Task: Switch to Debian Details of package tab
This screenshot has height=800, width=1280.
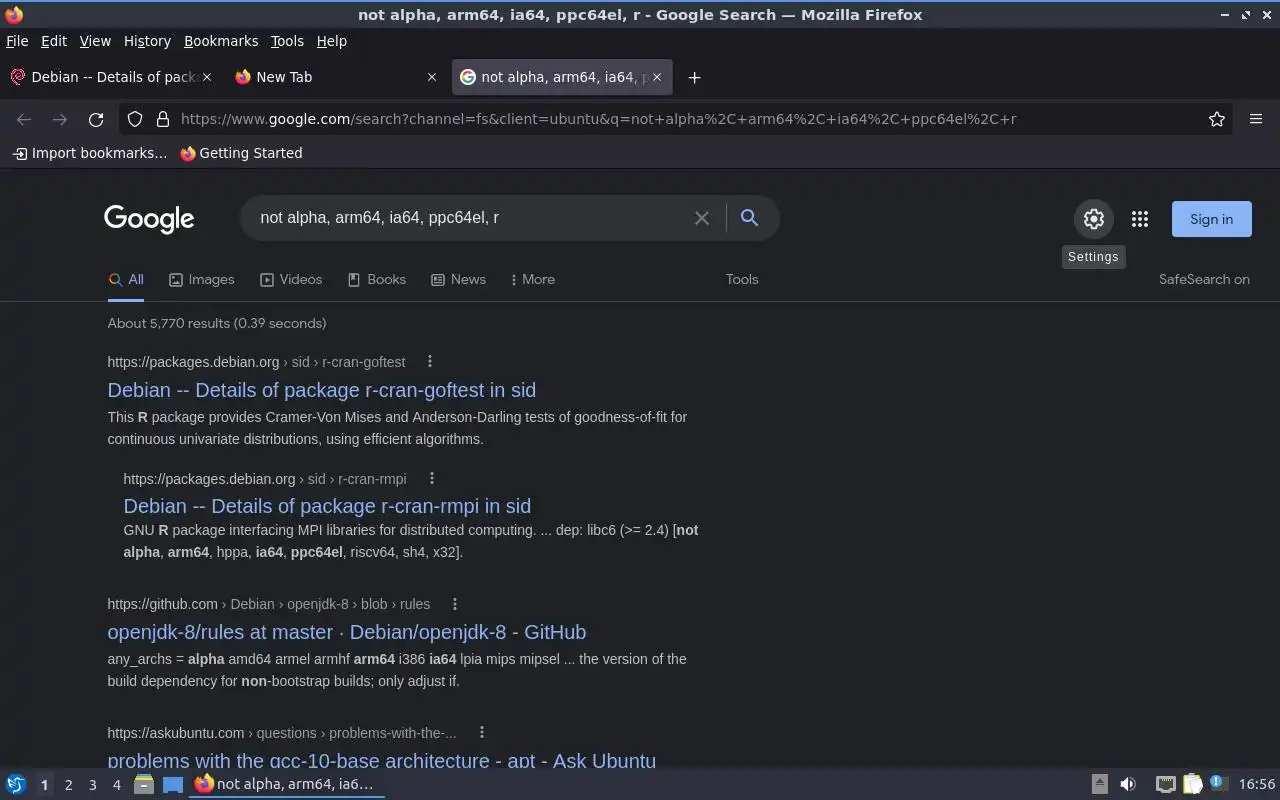Action: click(x=110, y=77)
